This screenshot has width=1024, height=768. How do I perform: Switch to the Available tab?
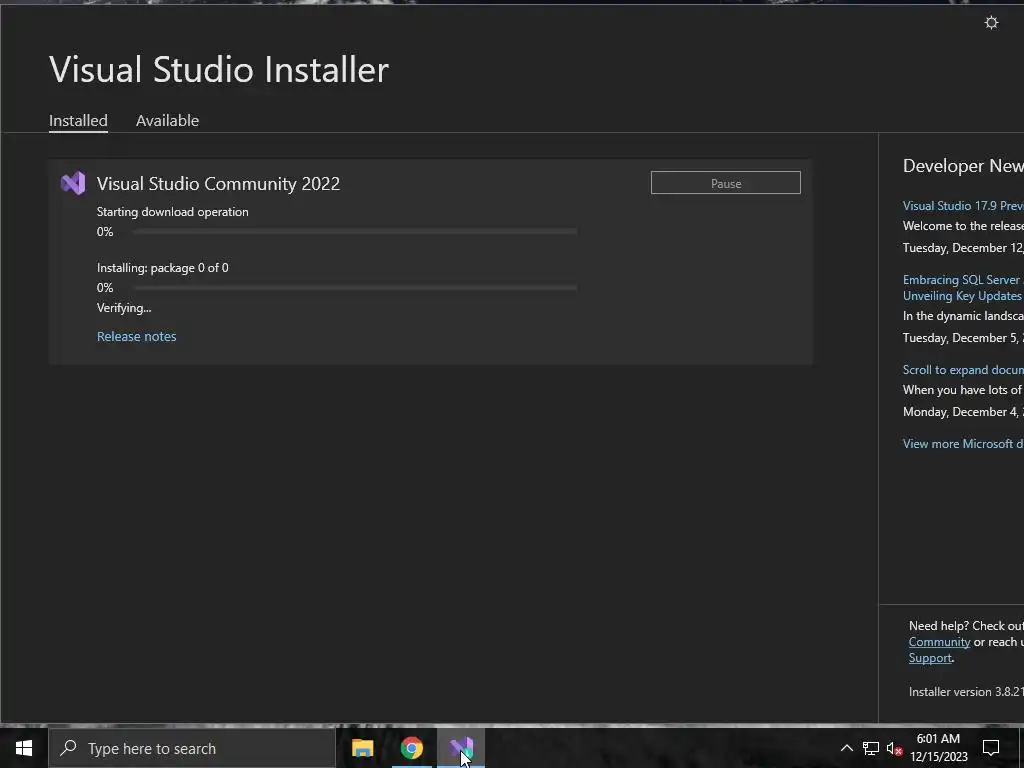(x=167, y=121)
